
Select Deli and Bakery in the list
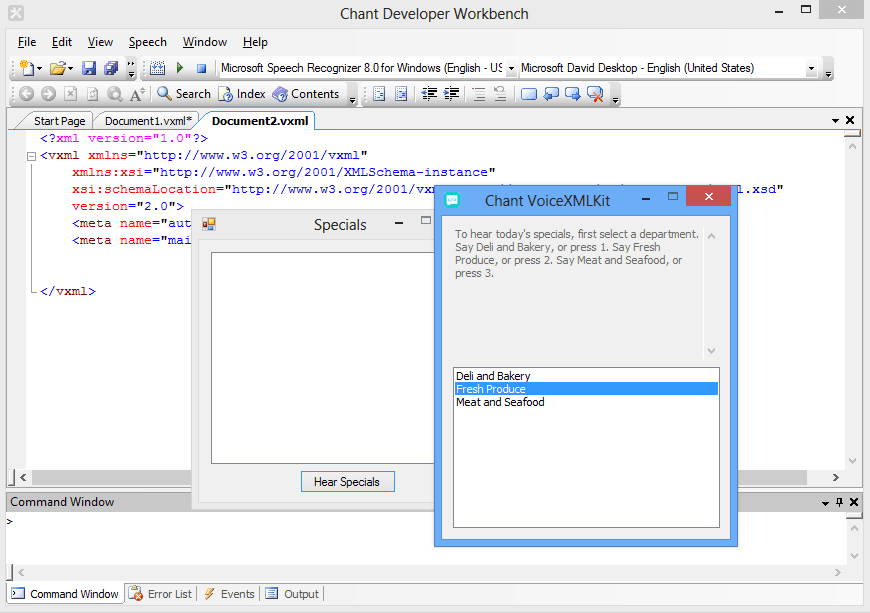[586, 376]
